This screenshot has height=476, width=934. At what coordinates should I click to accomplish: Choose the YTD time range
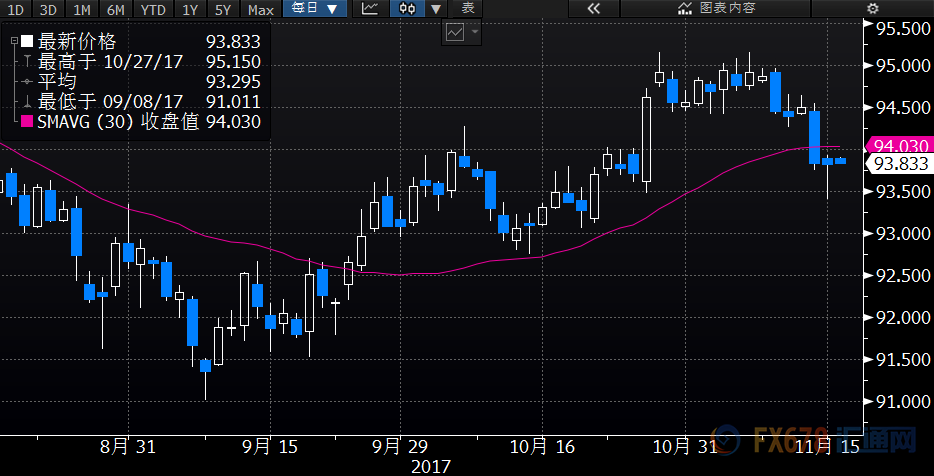click(x=155, y=9)
